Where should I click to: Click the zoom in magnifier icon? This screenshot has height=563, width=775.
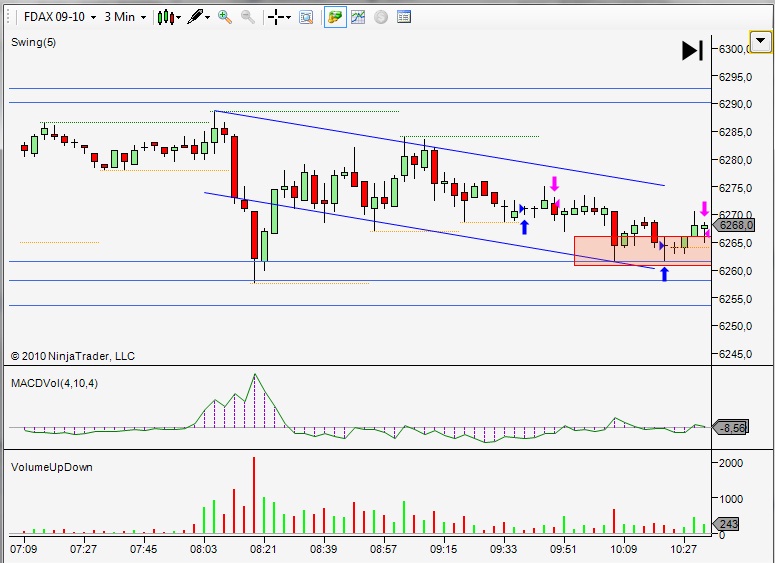[x=225, y=17]
